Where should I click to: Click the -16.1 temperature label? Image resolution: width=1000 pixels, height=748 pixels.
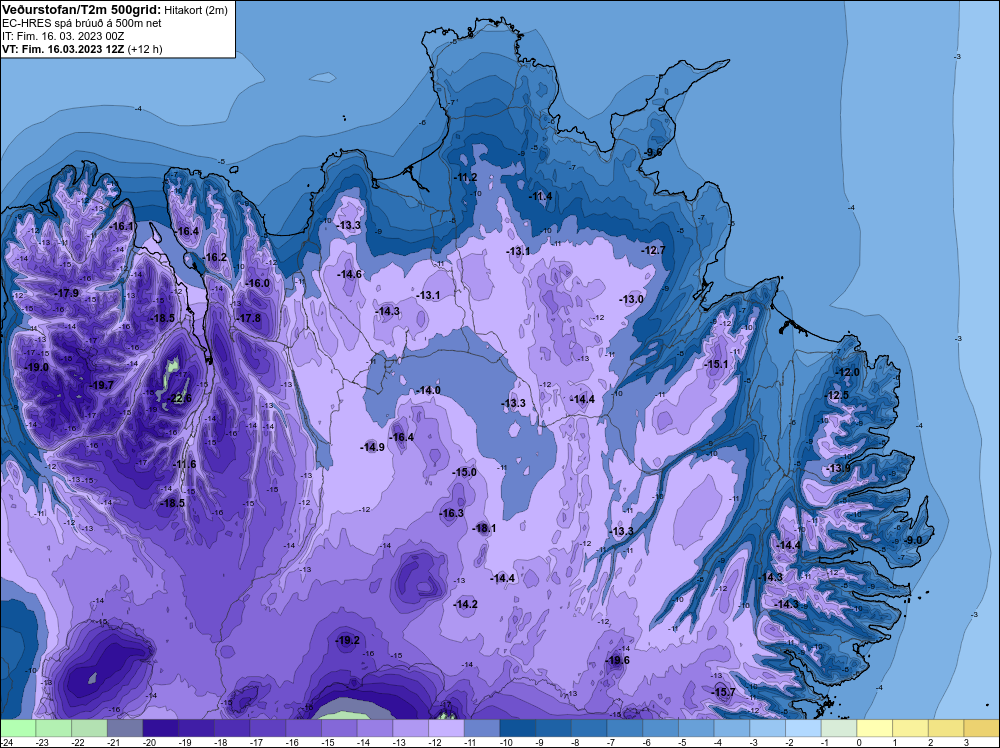122,226
